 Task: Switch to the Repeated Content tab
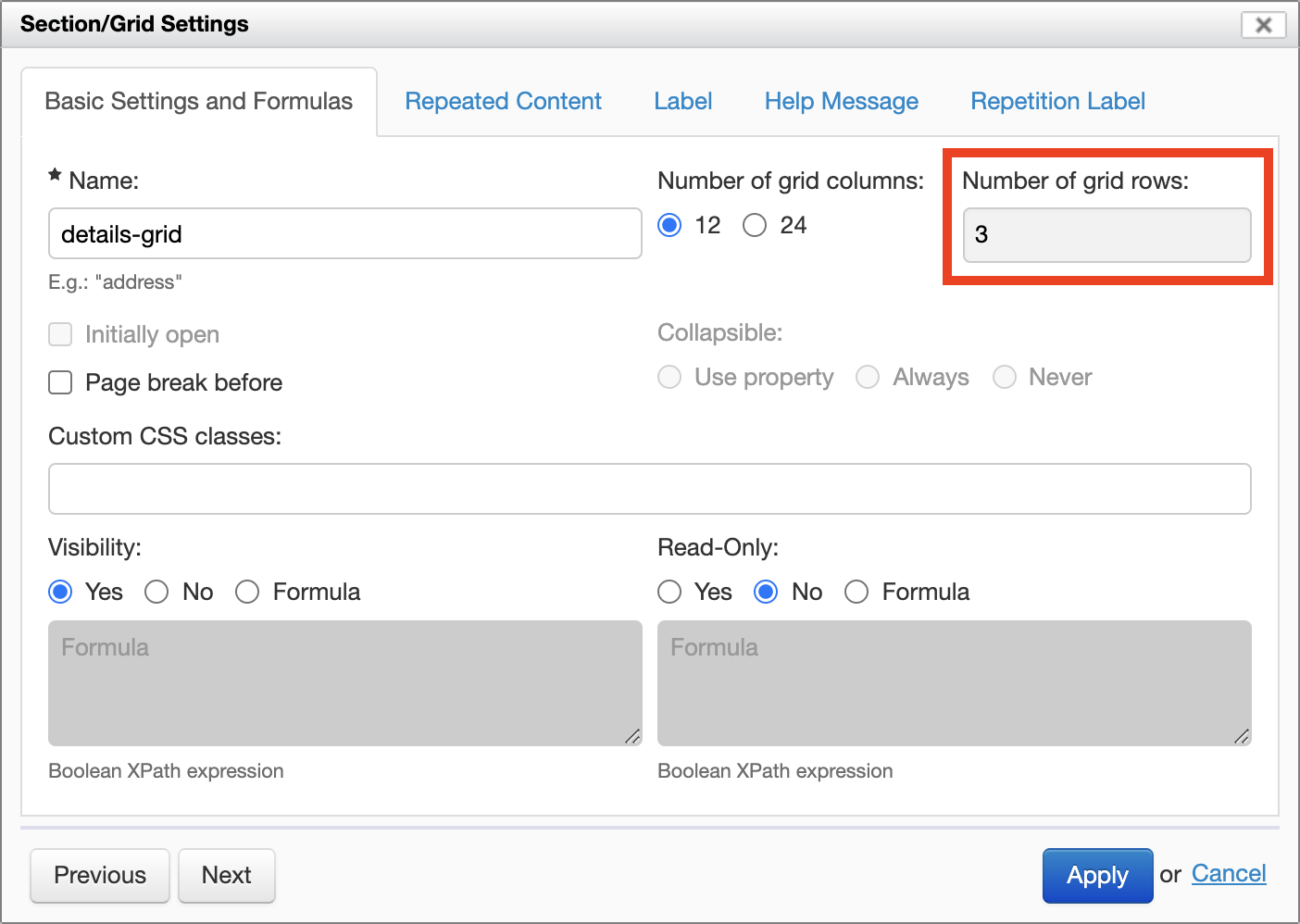(503, 101)
